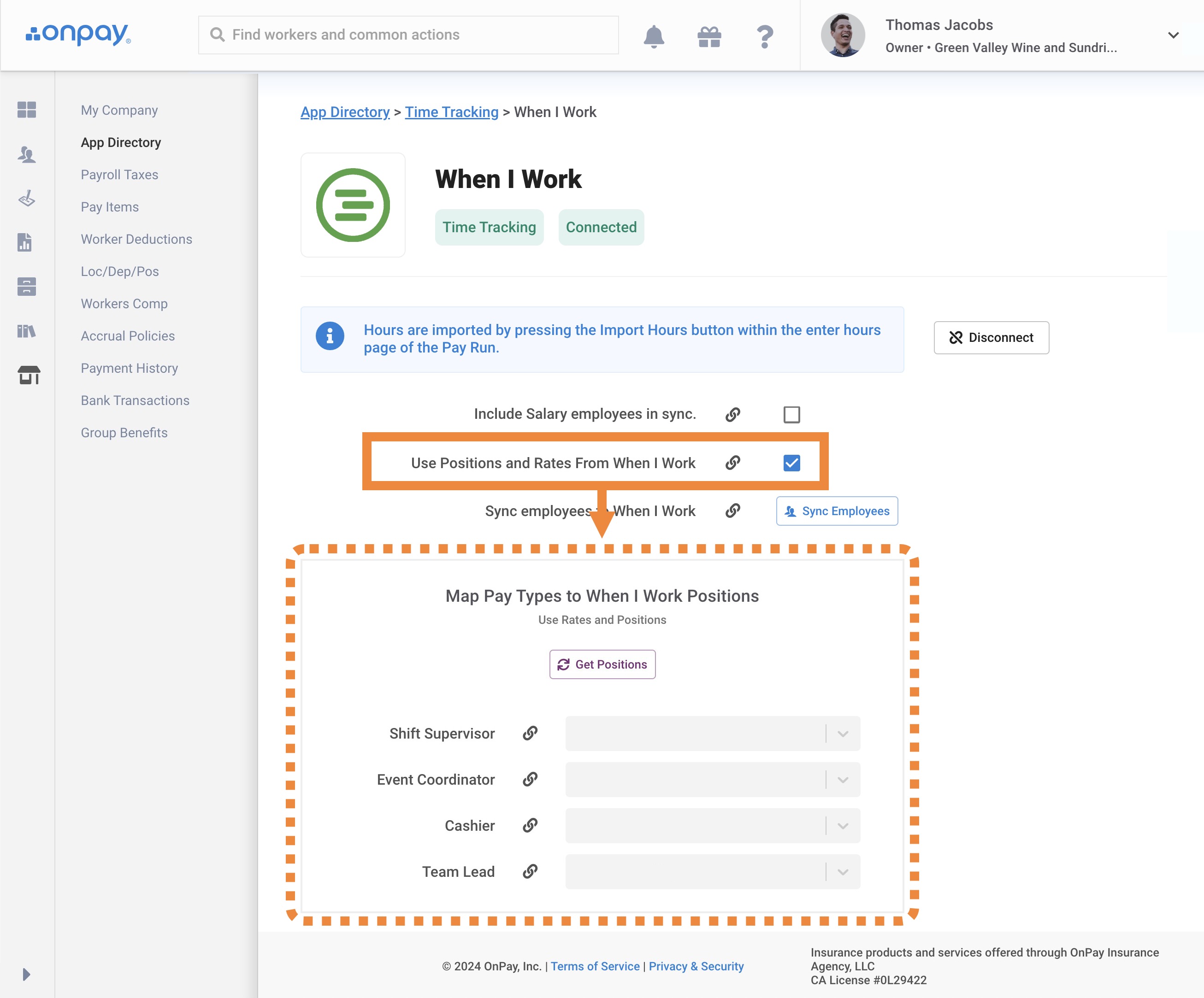Click the Map Pay Types heading

click(x=602, y=596)
